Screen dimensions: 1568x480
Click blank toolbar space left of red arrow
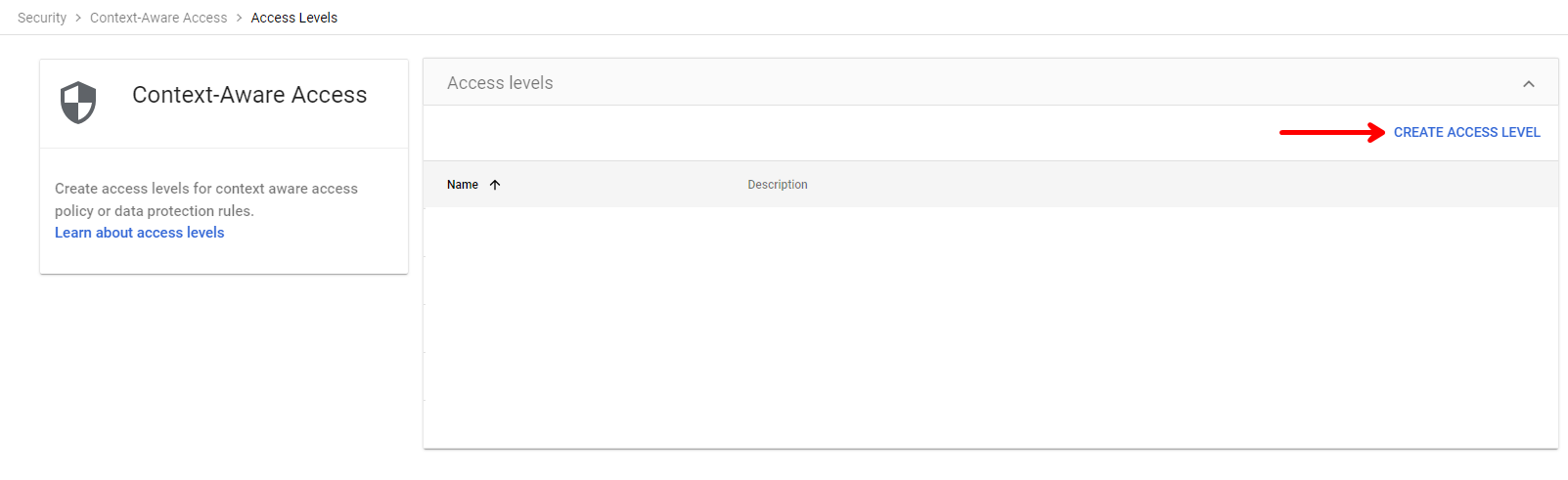pos(851,132)
